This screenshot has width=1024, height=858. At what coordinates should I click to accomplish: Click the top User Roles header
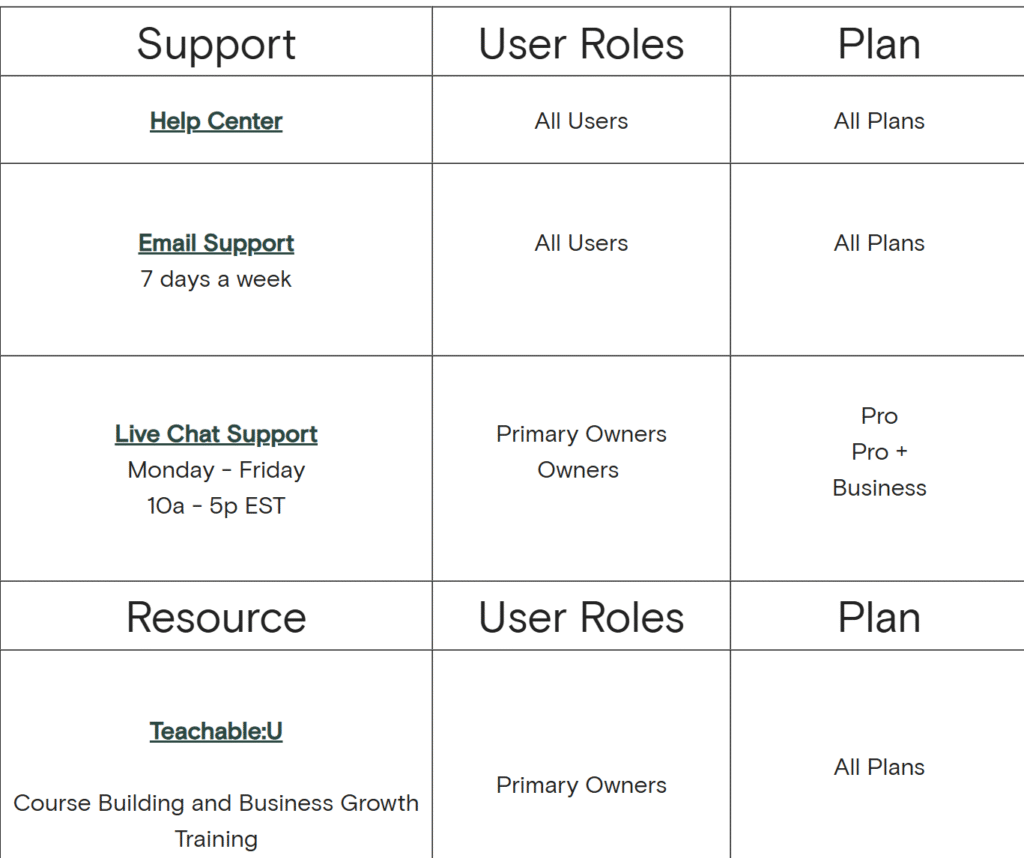(581, 44)
